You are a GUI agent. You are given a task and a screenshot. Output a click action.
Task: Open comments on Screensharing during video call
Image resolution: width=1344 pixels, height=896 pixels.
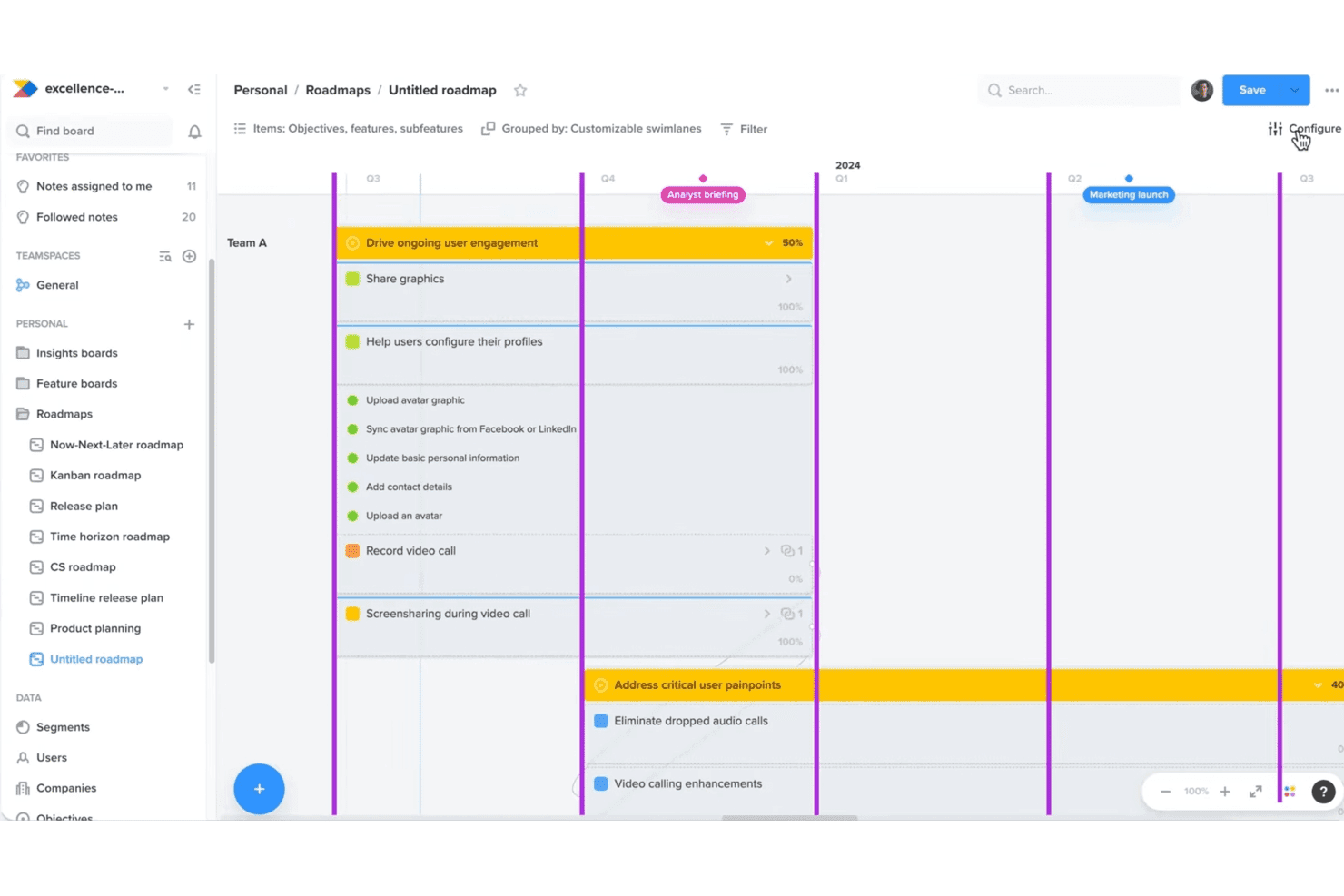792,614
